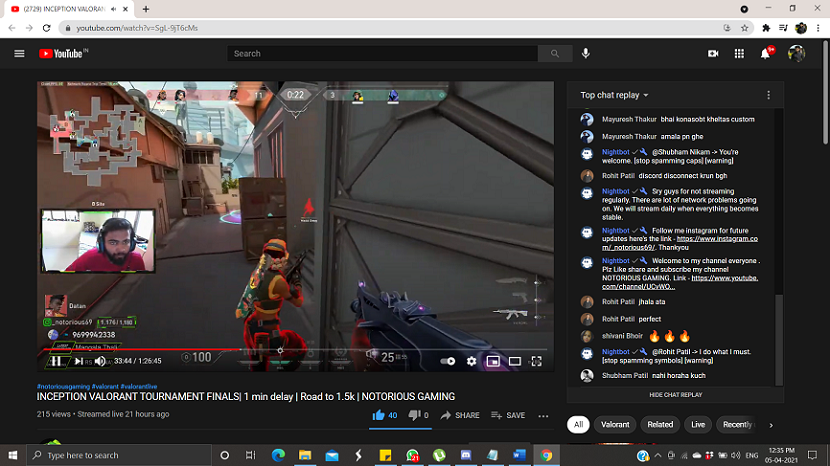Dislike the video with thumbs down
The width and height of the screenshot is (830, 466).
[413, 415]
